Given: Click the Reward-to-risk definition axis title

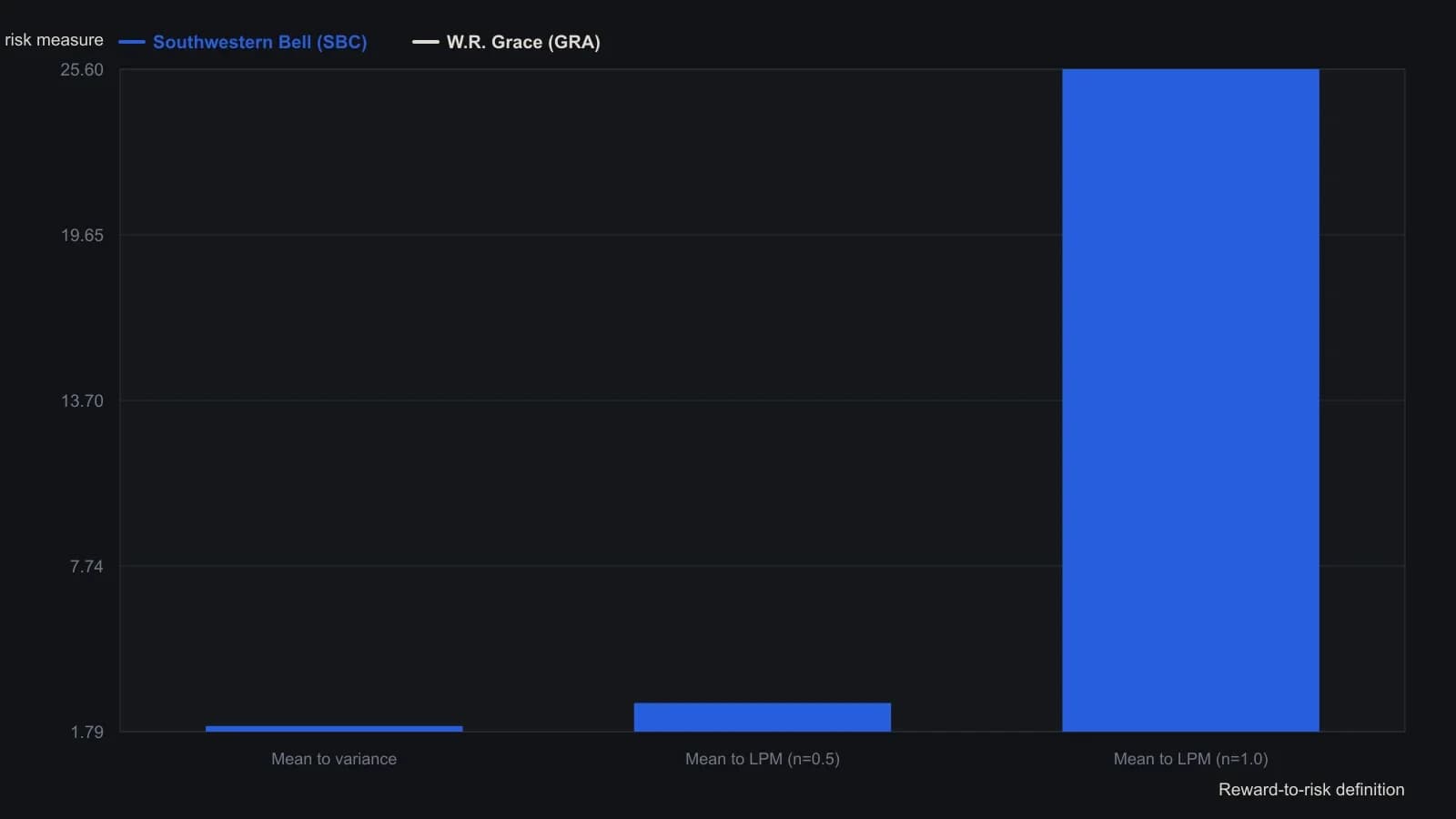Looking at the screenshot, I should 1311,790.
